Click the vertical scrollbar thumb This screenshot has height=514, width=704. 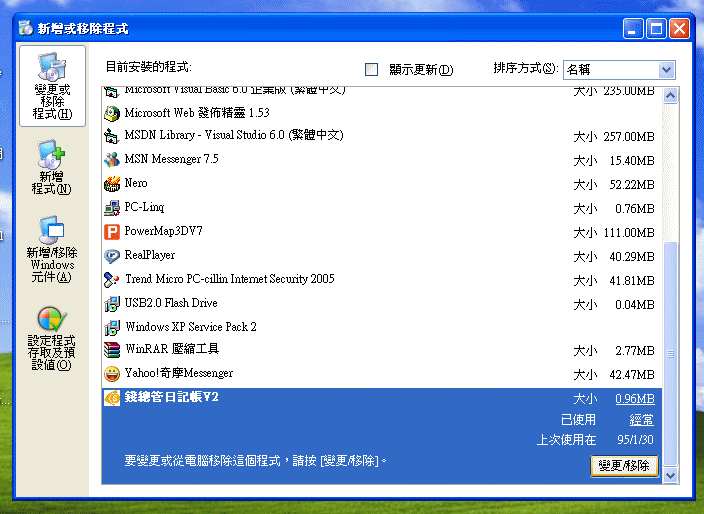670,354
